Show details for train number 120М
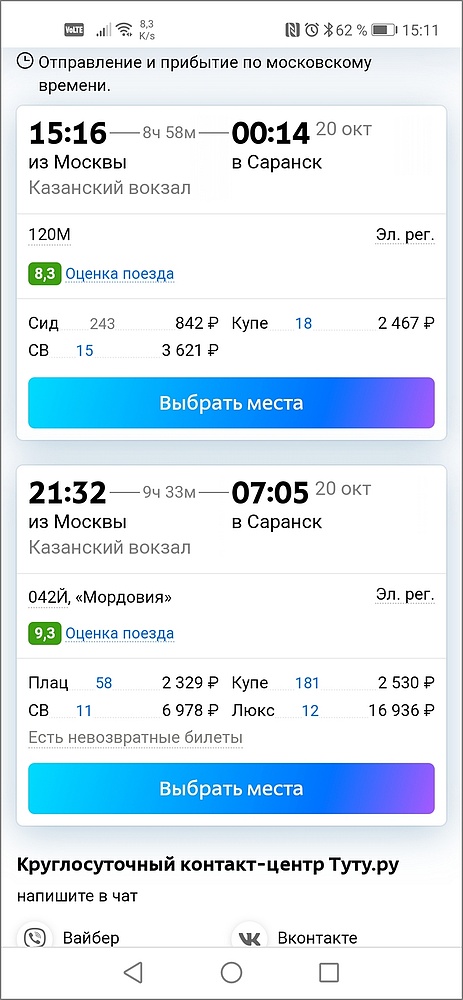This screenshot has height=1000, width=463. pos(49,236)
